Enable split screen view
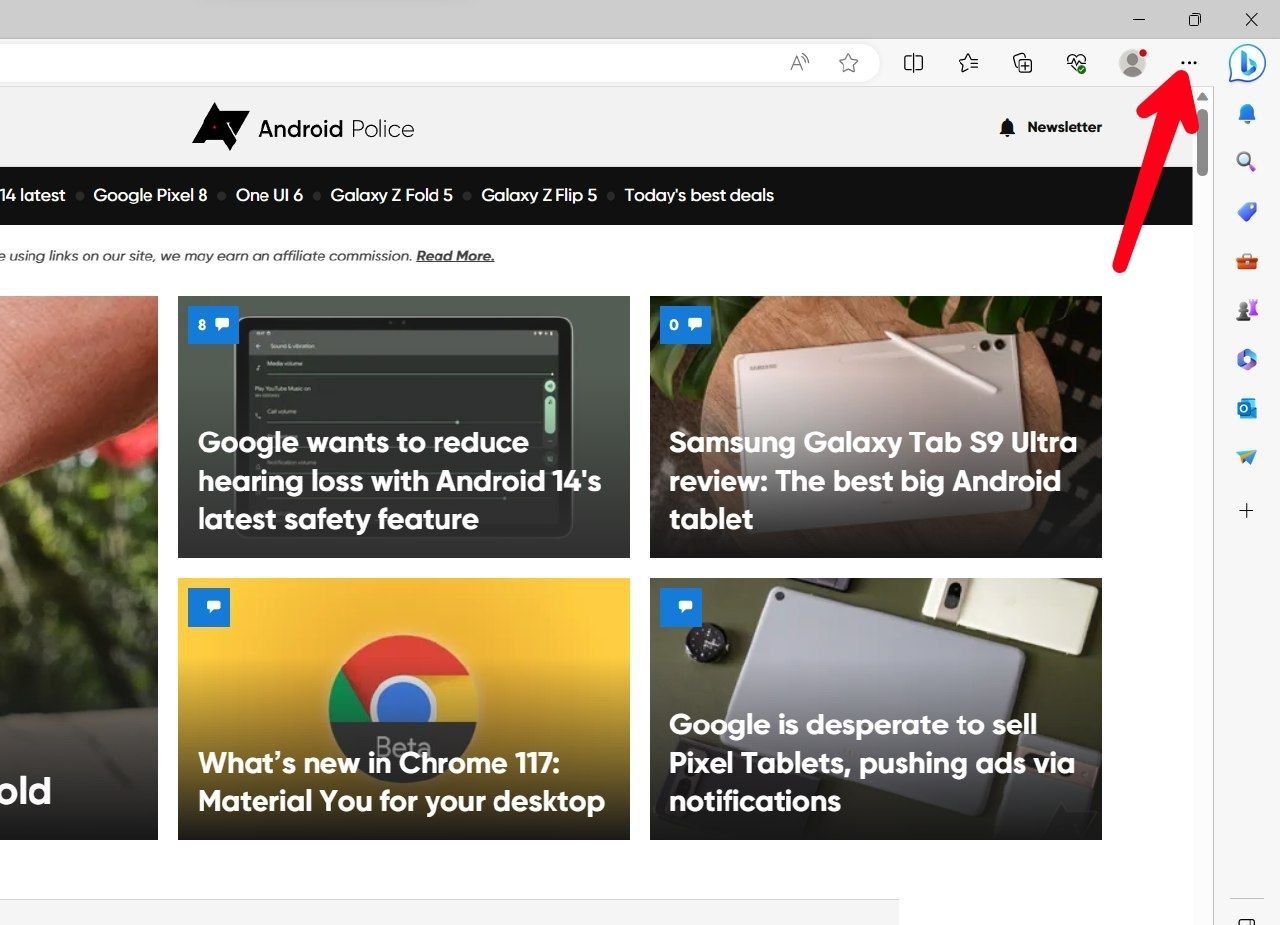The width and height of the screenshot is (1280, 925). click(x=913, y=62)
